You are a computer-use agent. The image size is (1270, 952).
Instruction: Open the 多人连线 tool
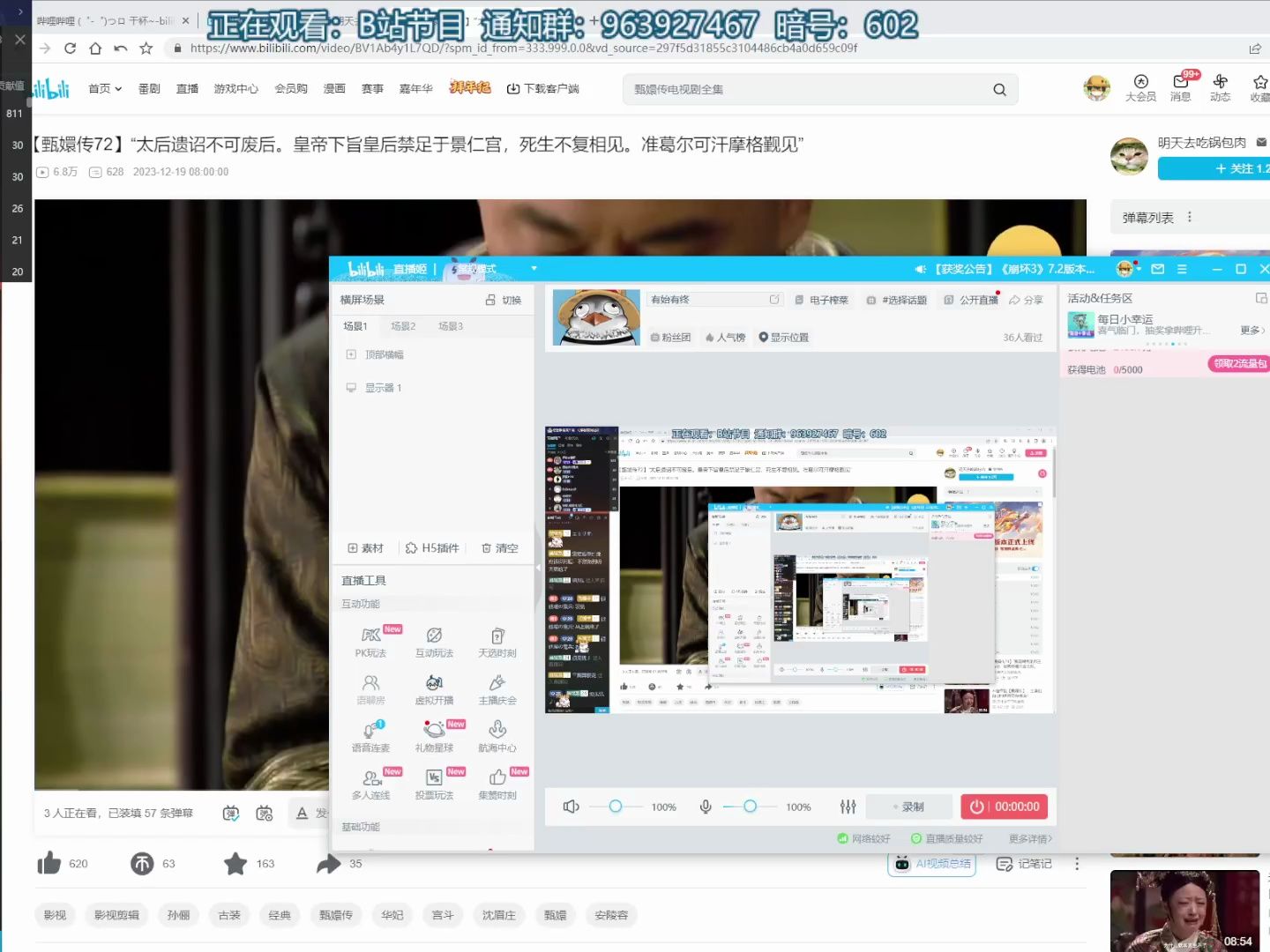click(371, 785)
